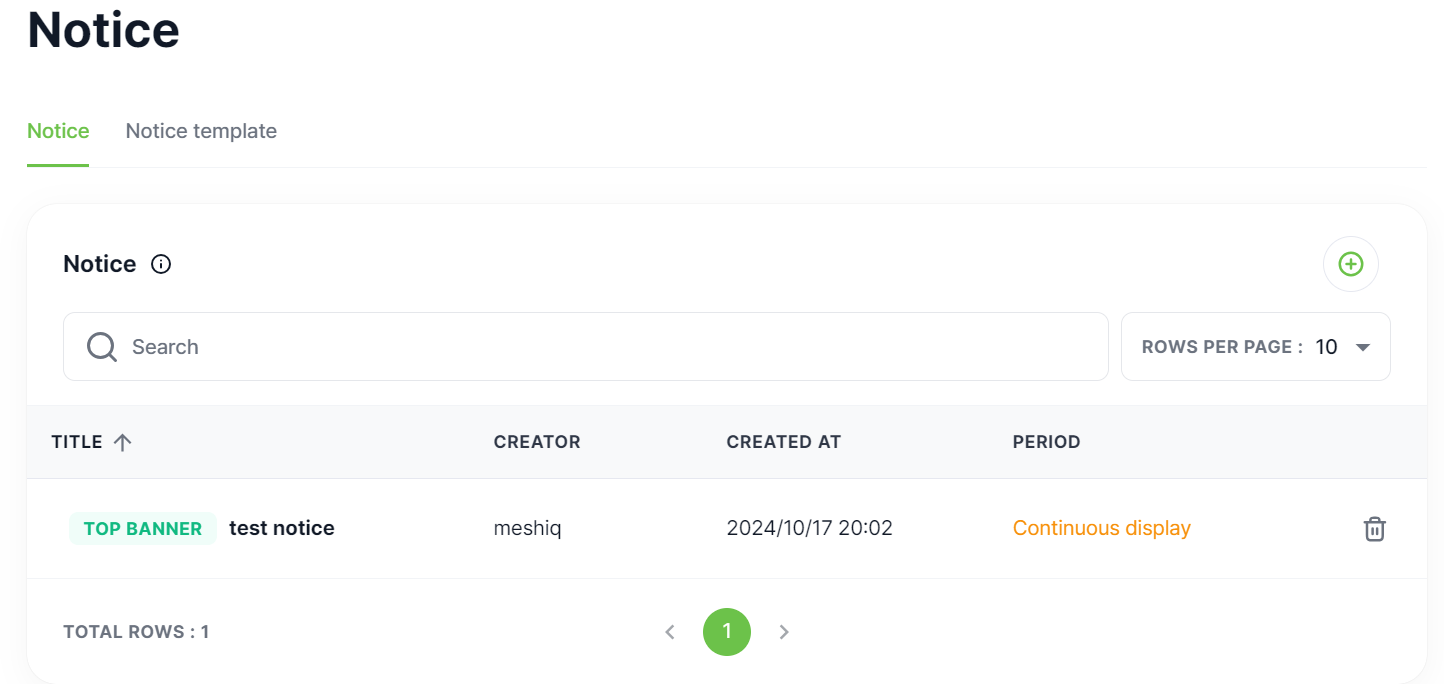Open the test notice entry
The image size is (1444, 684).
(281, 528)
